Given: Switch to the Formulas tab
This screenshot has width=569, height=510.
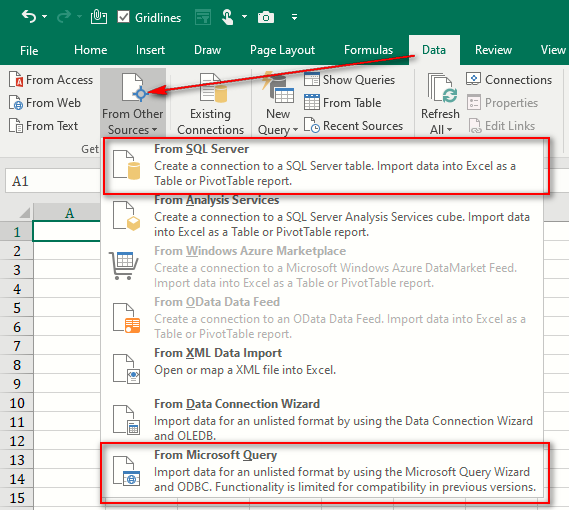Looking at the screenshot, I should pyautogui.click(x=368, y=50).
